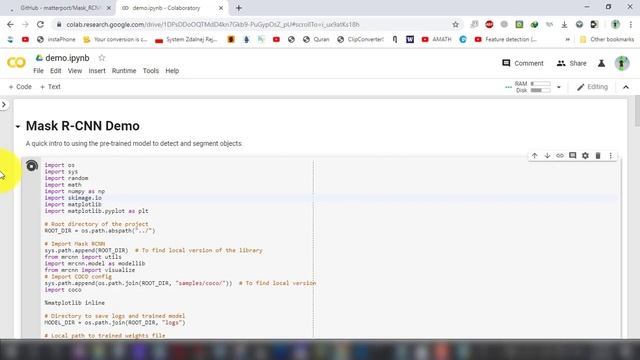
Task: Reload the page
Action: click(40, 24)
